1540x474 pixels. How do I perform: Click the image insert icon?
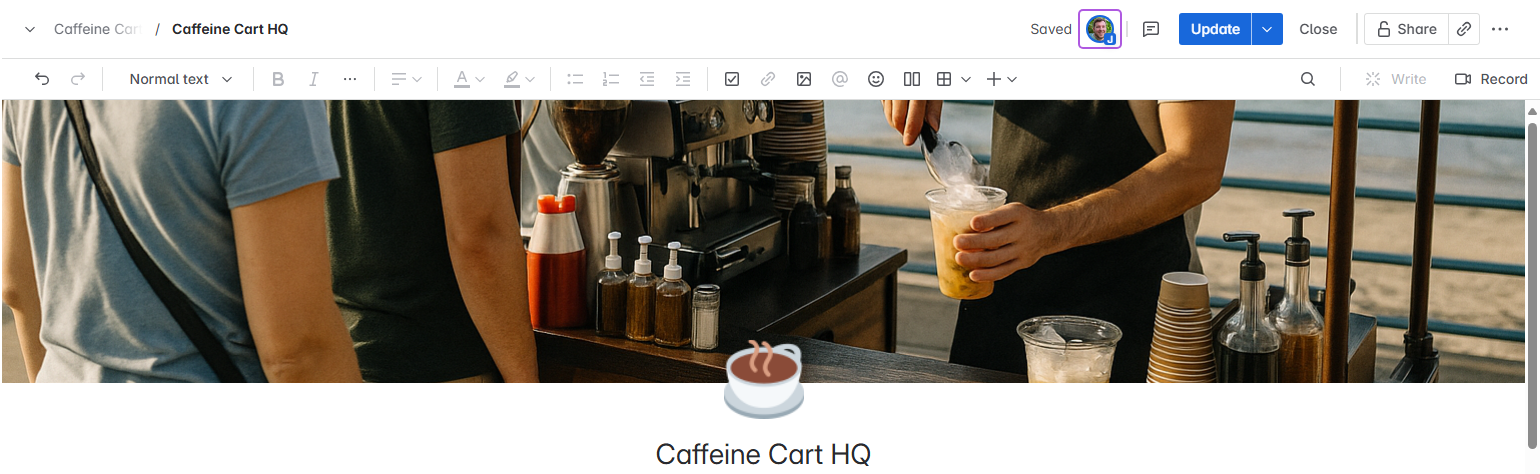(x=804, y=79)
